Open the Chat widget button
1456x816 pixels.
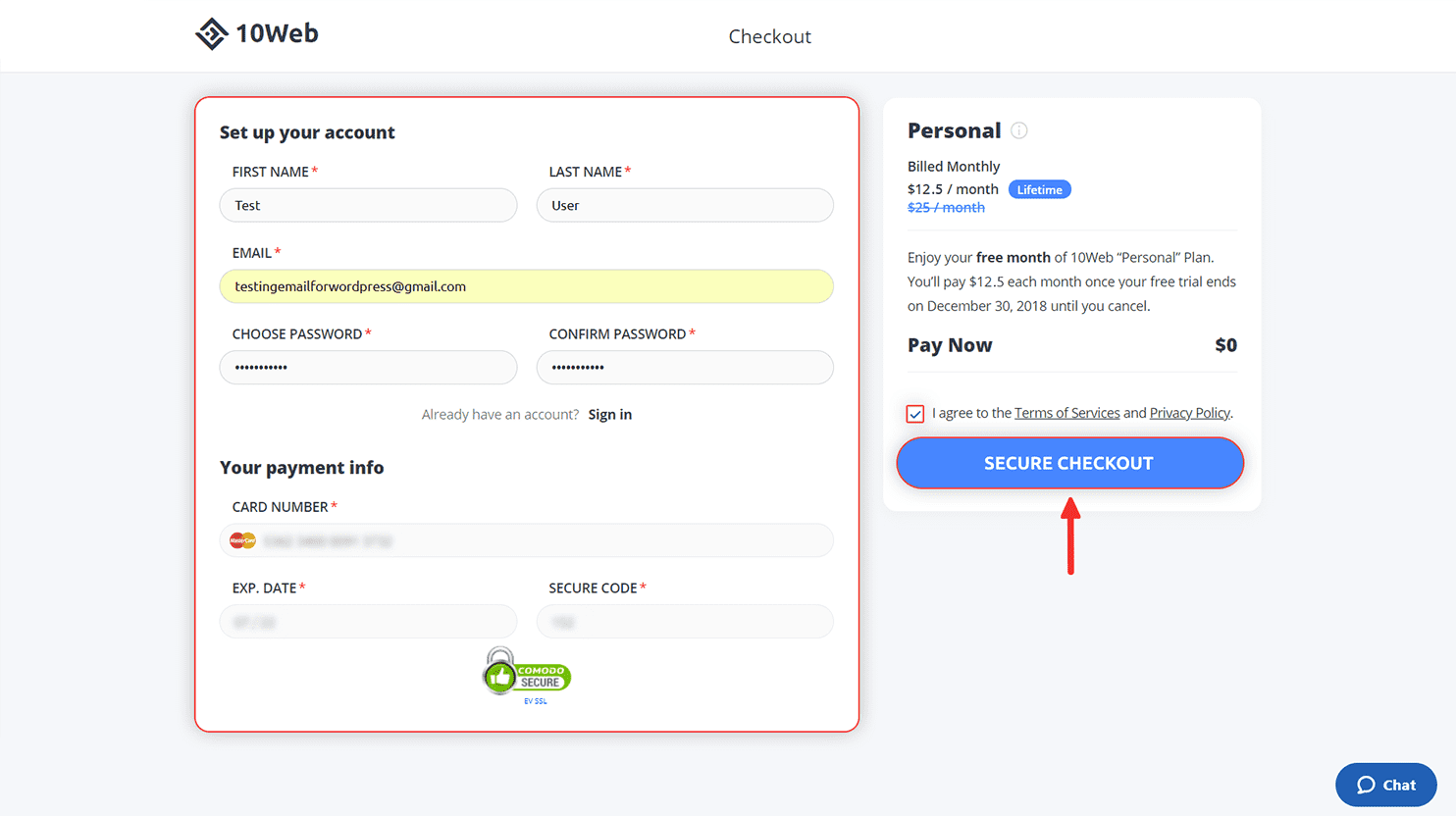pos(1385,785)
